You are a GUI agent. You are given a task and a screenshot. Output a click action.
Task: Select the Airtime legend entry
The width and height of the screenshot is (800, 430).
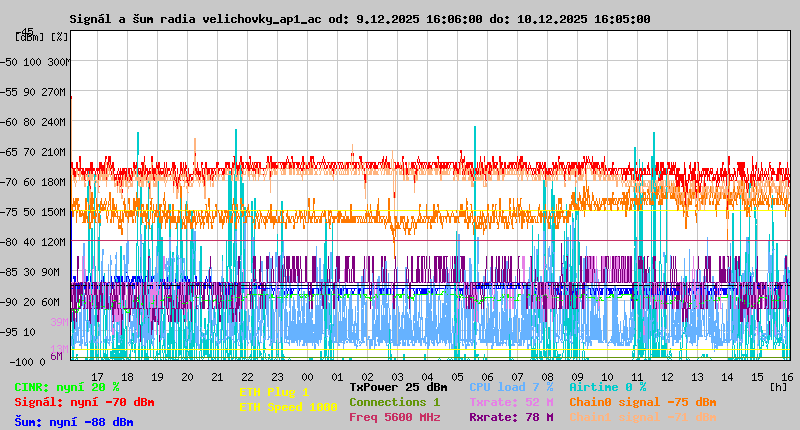(x=607, y=386)
